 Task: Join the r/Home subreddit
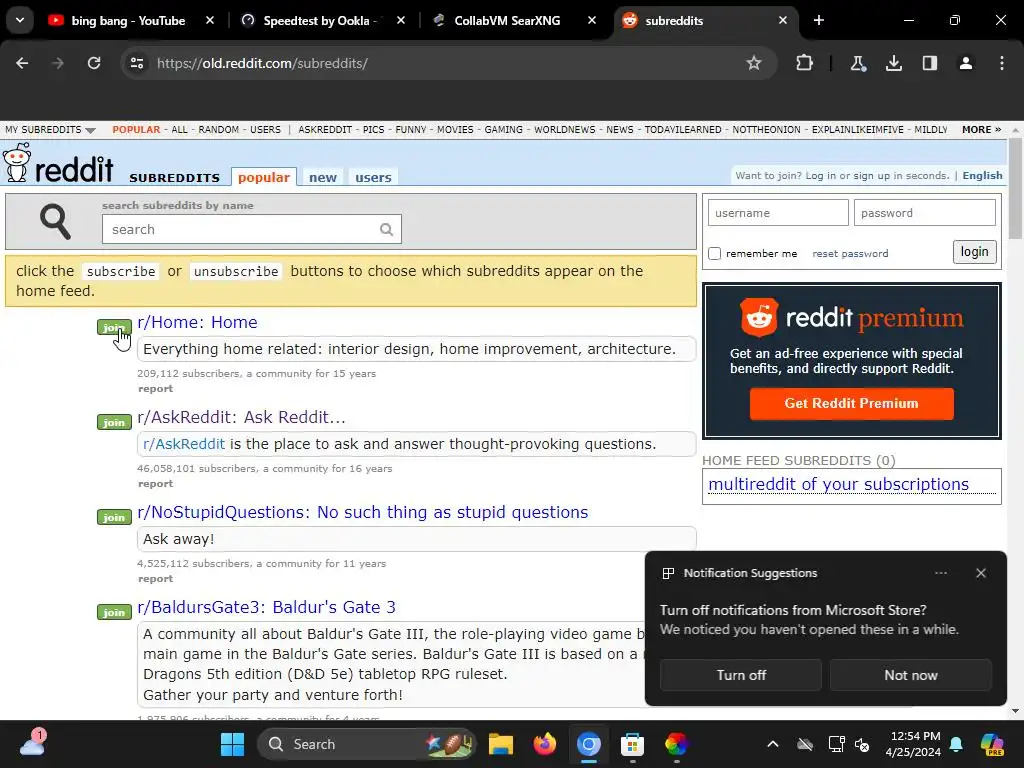click(x=114, y=327)
